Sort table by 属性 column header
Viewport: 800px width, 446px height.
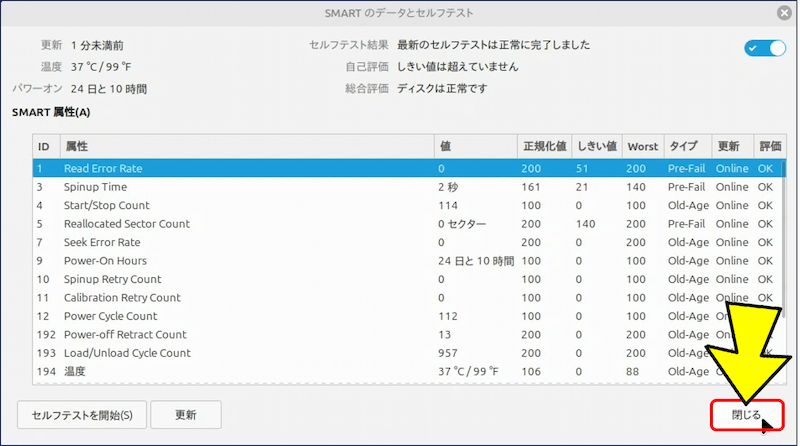pyautogui.click(x=246, y=147)
